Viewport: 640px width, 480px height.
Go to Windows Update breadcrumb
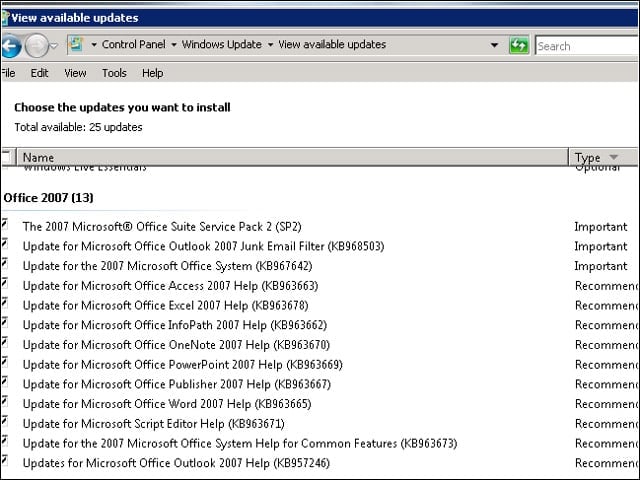click(x=222, y=44)
